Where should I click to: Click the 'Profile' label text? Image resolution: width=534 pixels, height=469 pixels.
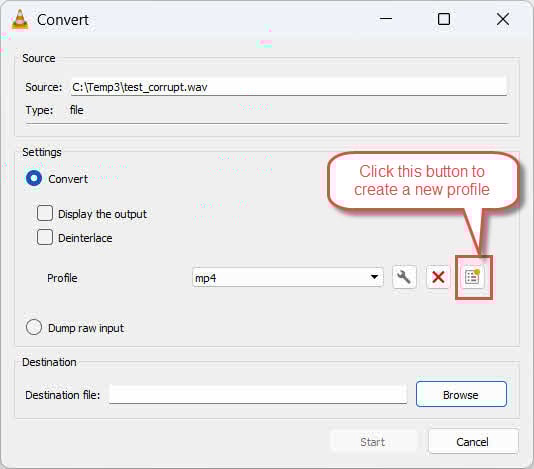62,278
